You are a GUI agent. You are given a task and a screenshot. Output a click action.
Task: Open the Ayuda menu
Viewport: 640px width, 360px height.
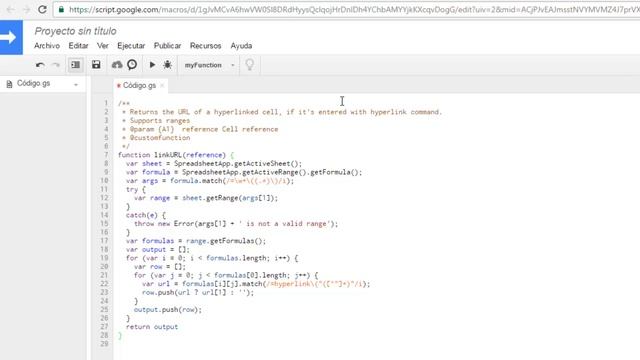pyautogui.click(x=241, y=46)
